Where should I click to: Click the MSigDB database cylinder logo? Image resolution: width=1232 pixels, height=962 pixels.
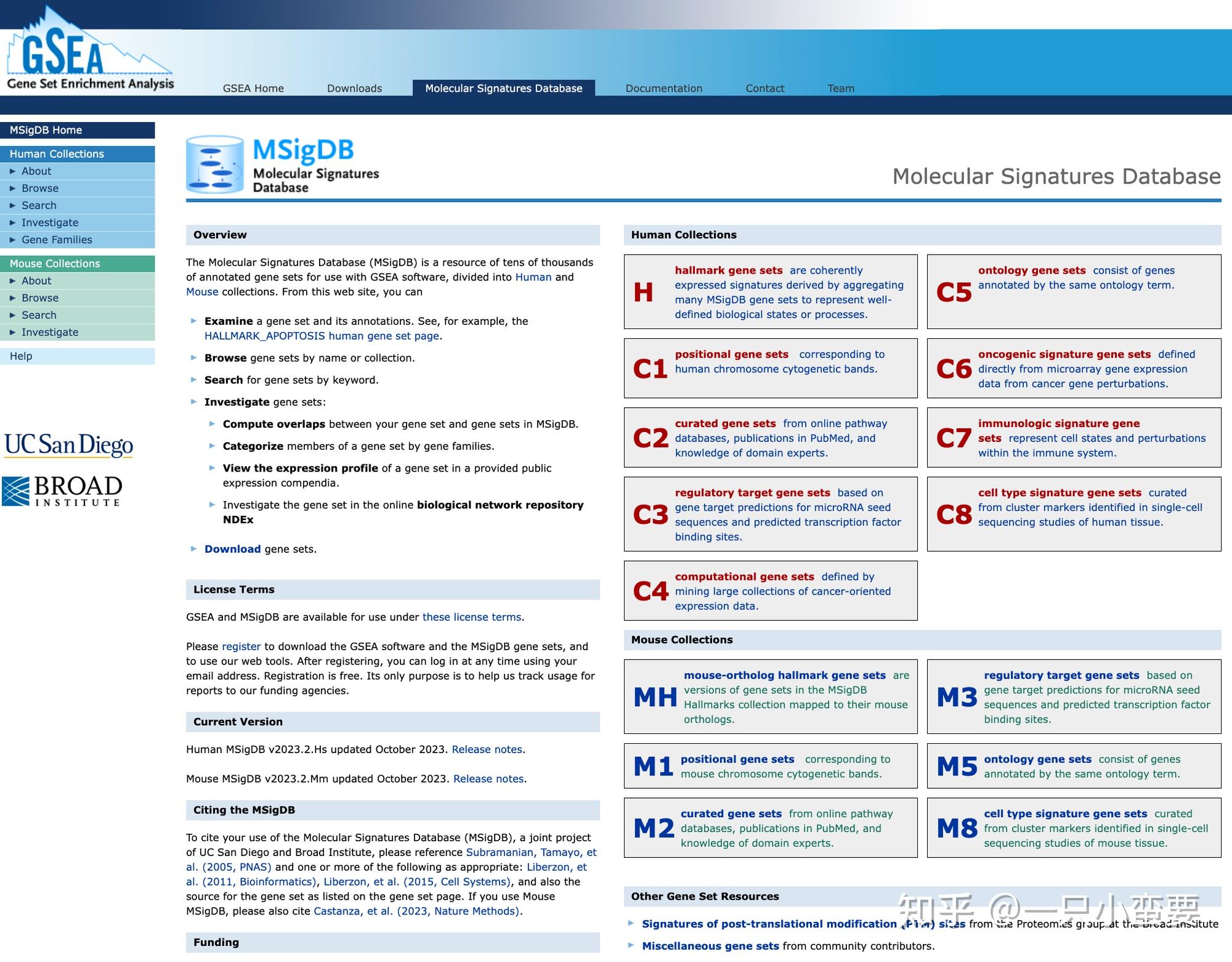tap(215, 165)
